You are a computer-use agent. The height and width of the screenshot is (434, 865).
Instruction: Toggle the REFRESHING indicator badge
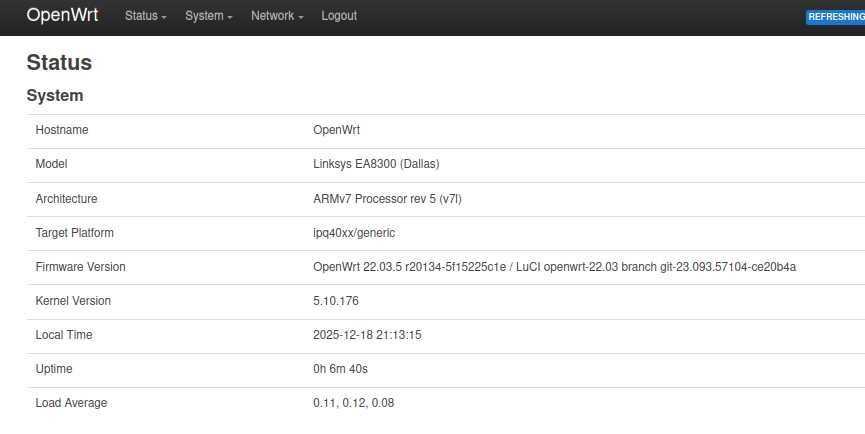click(835, 17)
